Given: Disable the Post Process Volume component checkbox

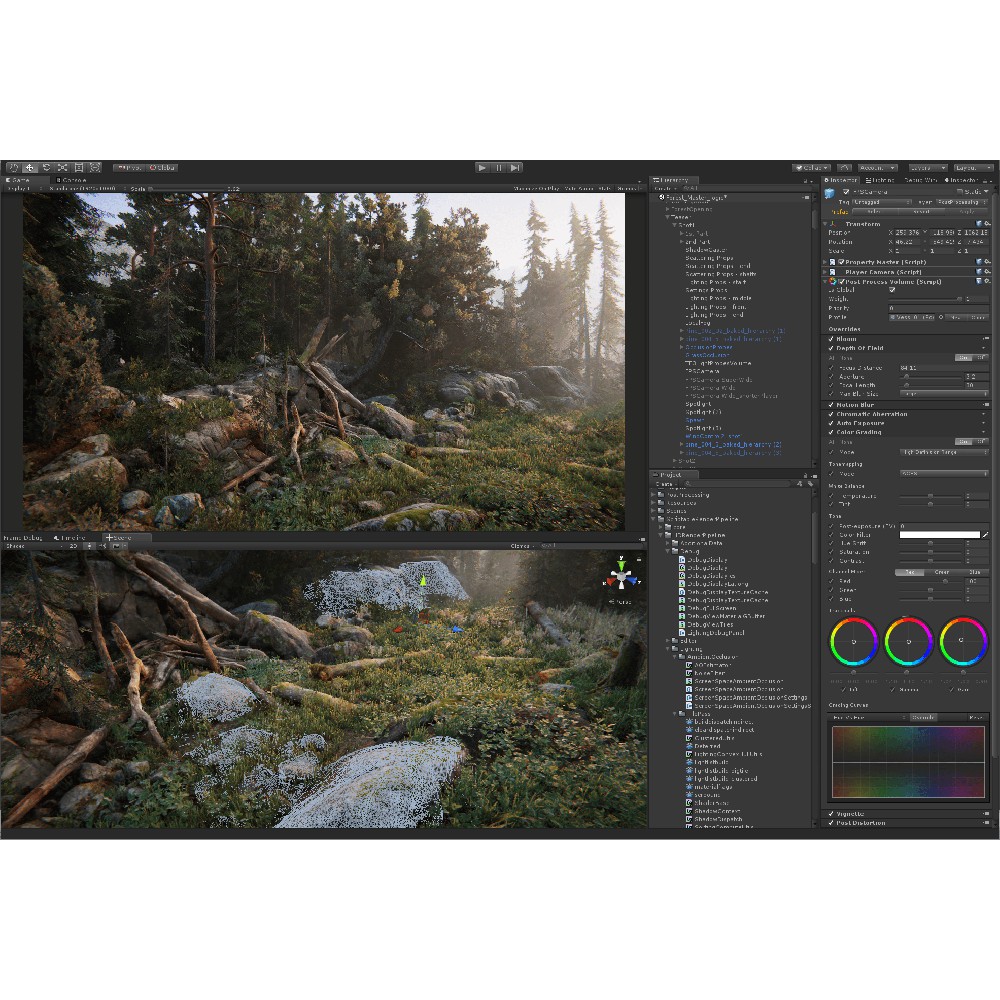Looking at the screenshot, I should 842,281.
